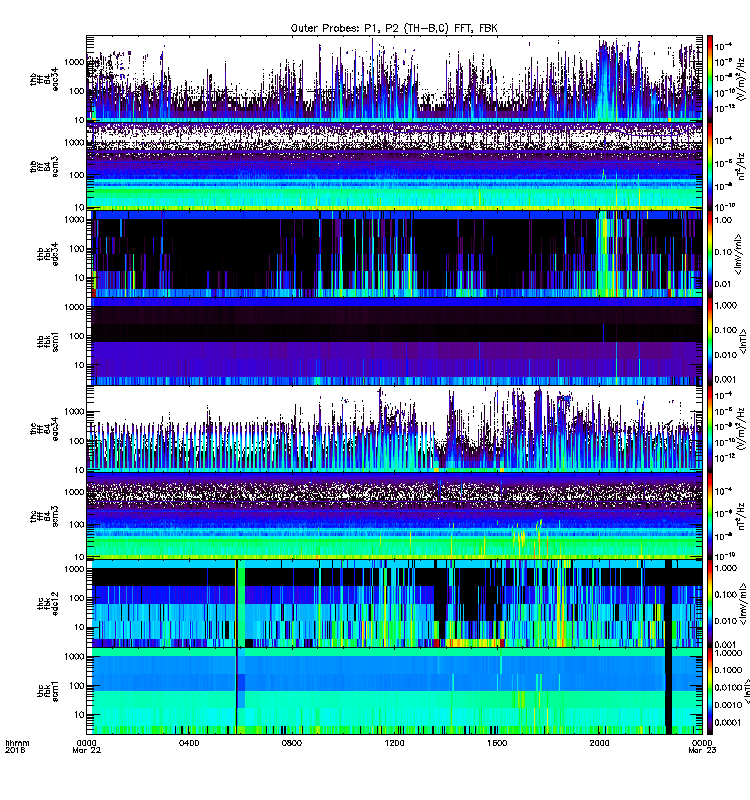This screenshot has width=750, height=800.
Task: Click the '0.10' color bar tick of thb edc34
Action: [x=723, y=252]
